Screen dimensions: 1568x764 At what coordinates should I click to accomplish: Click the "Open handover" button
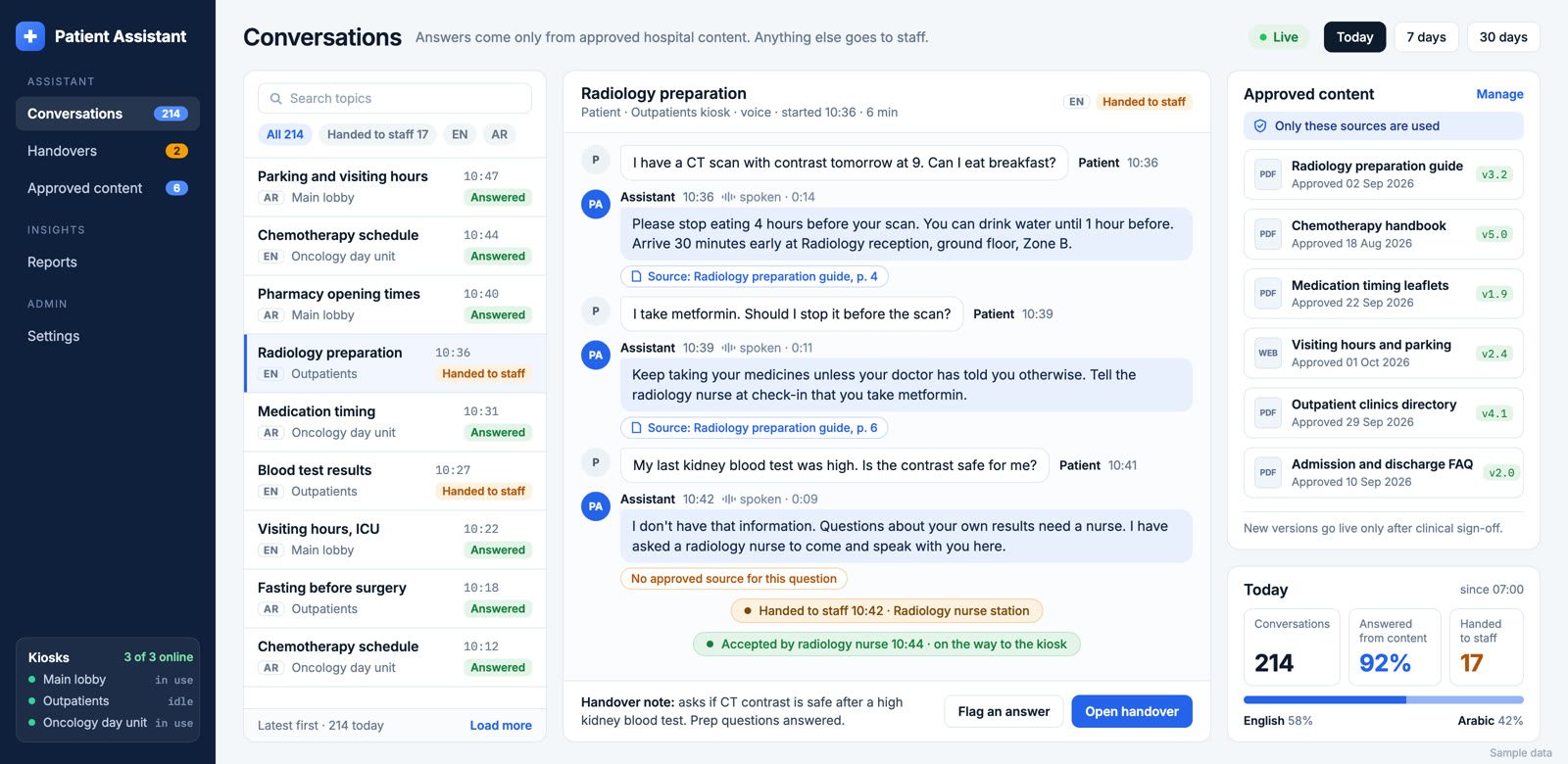point(1132,712)
